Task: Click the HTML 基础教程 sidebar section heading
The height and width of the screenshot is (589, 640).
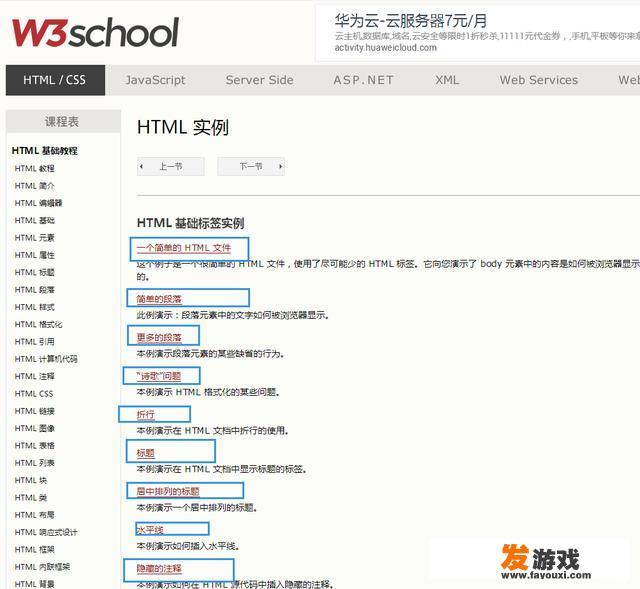Action: tap(44, 151)
